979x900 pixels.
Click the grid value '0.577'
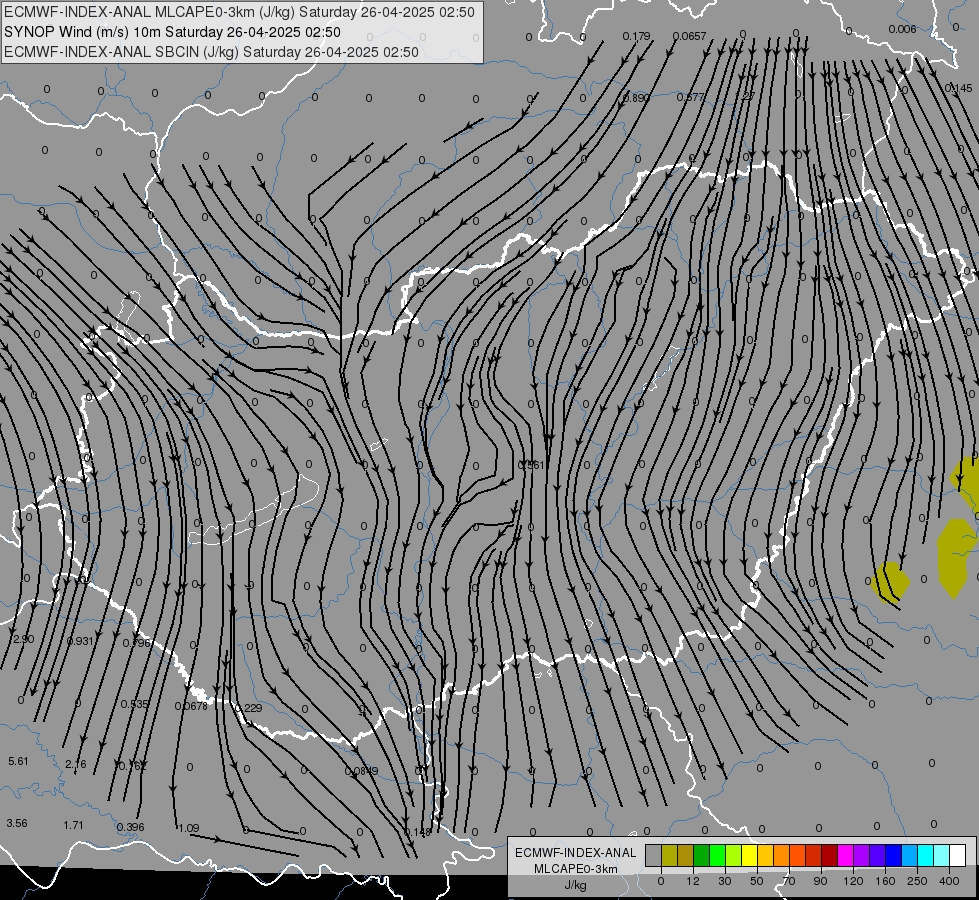[x=691, y=97]
